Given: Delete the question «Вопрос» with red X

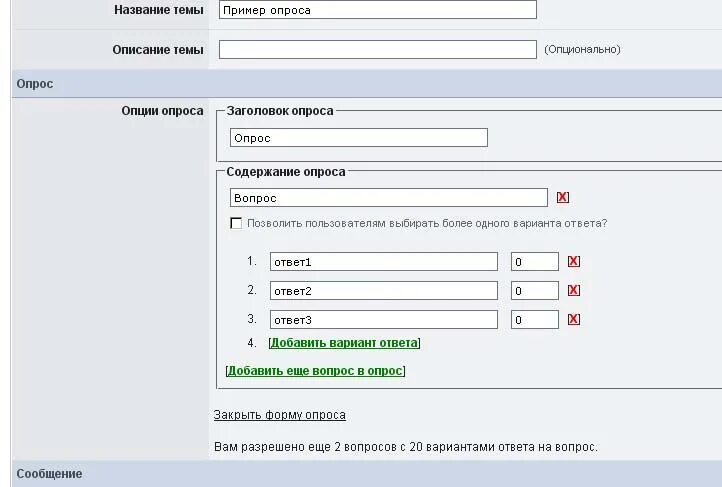Looking at the screenshot, I should [x=562, y=197].
